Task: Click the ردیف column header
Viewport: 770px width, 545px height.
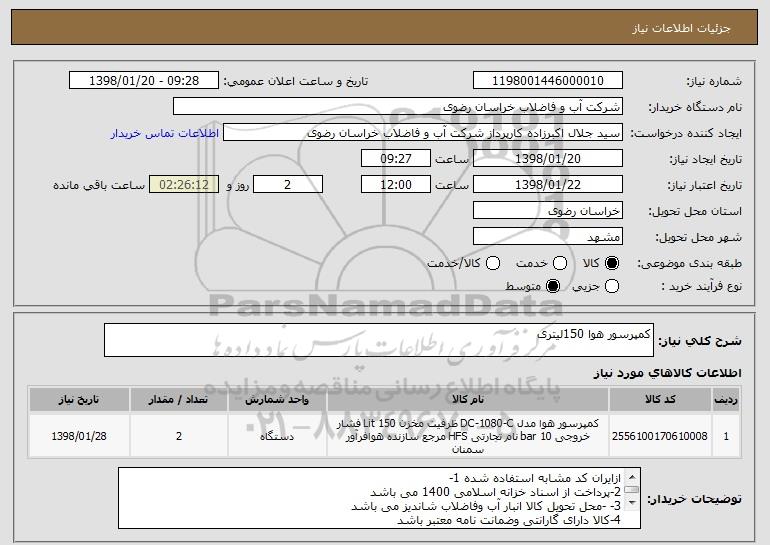Action: click(x=726, y=400)
